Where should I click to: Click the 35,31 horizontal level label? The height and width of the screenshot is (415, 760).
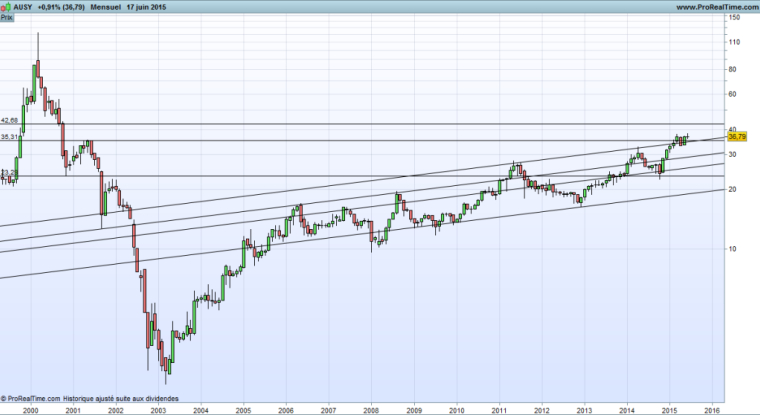pyautogui.click(x=10, y=137)
